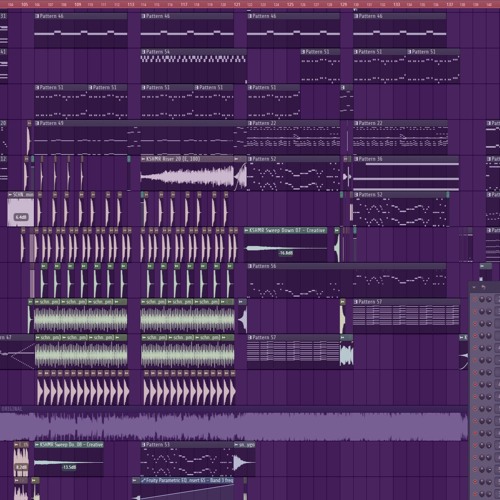Jump to bar 137 on the timeline ruler
500x500 pixels.
pos(450,4)
